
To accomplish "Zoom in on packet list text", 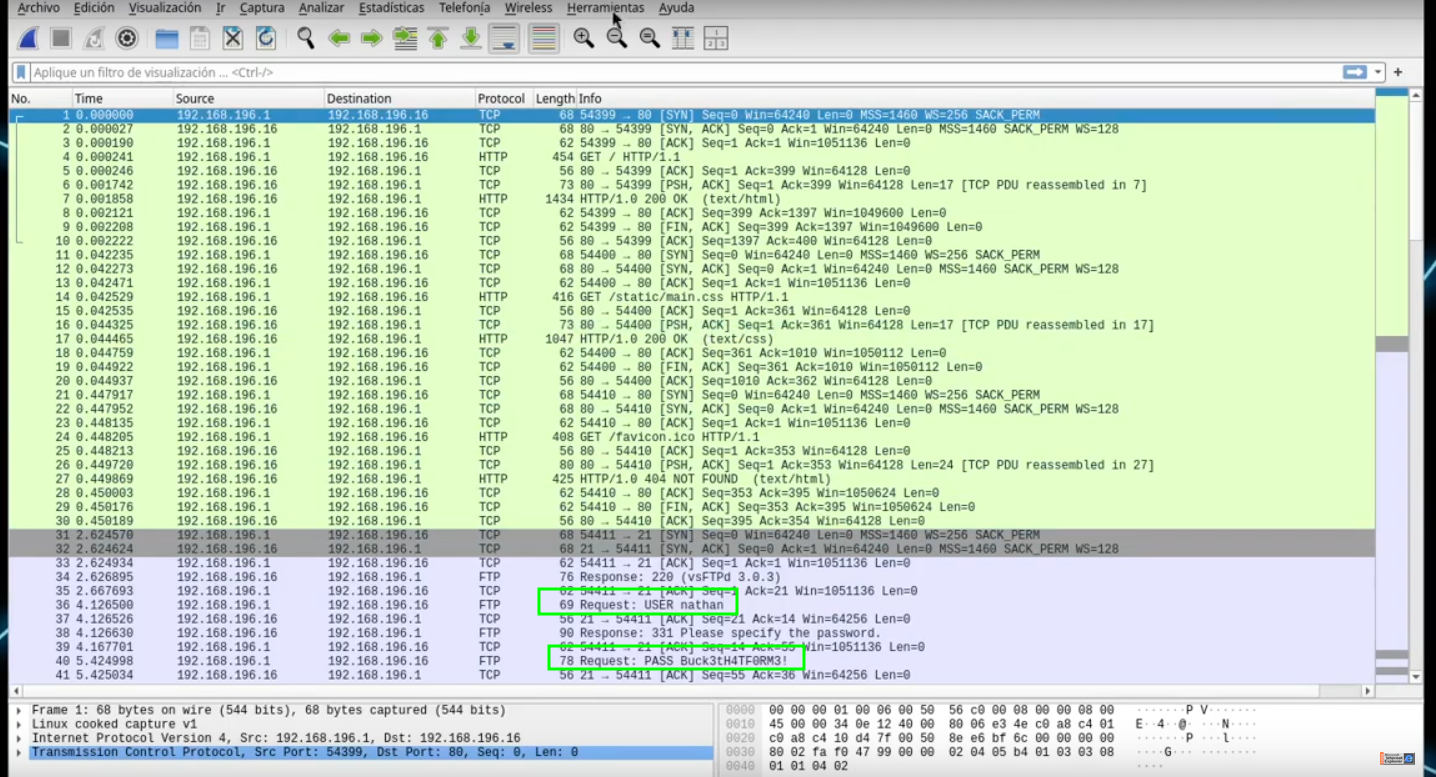I will [583, 39].
